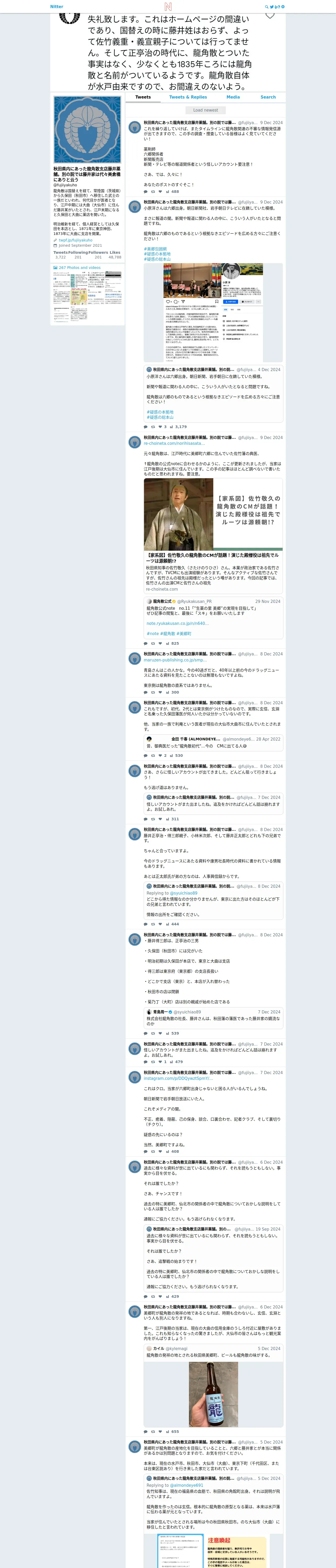Click the heart count 3 on the quoted-tweet post
This screenshot has width=336, height=1568.
pos(162,427)
